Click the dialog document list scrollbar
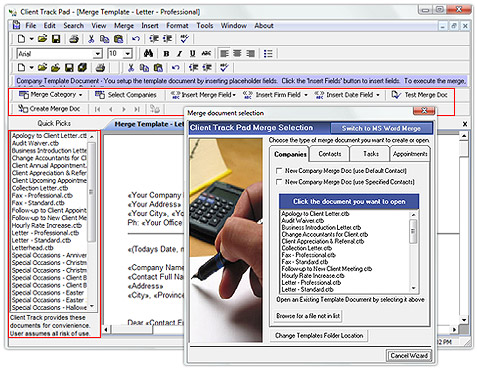This screenshot has width=477, height=368. click(x=413, y=231)
